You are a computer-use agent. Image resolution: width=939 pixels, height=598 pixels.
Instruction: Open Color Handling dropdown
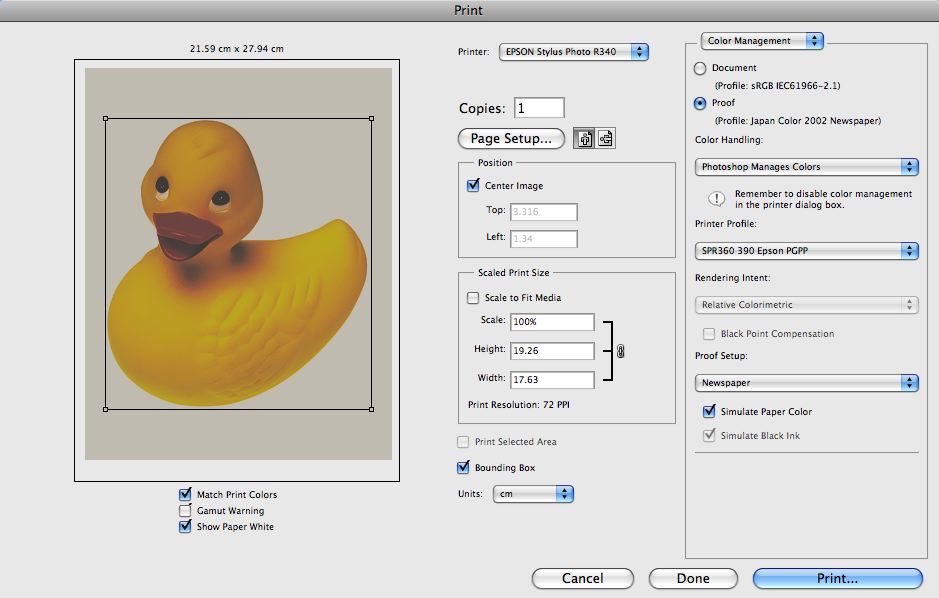806,166
